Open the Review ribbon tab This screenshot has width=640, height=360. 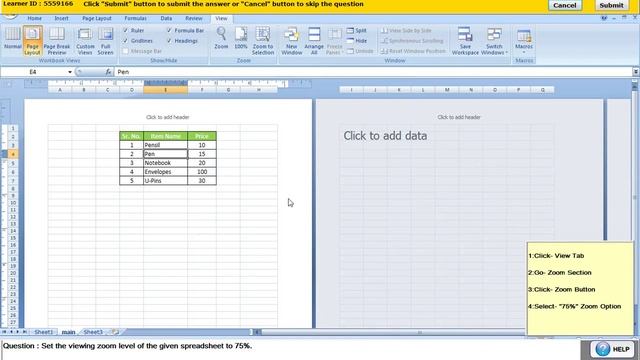[x=193, y=18]
